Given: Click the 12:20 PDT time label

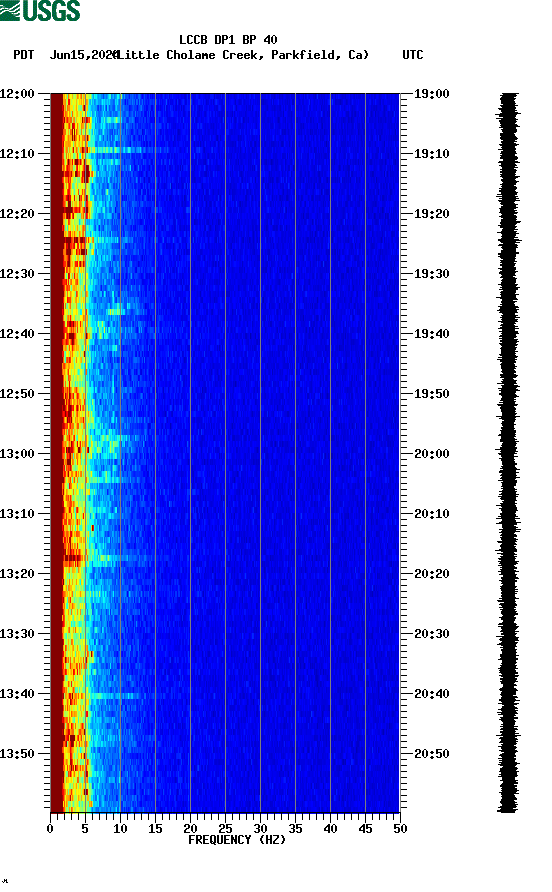Looking at the screenshot, I should (x=17, y=214).
